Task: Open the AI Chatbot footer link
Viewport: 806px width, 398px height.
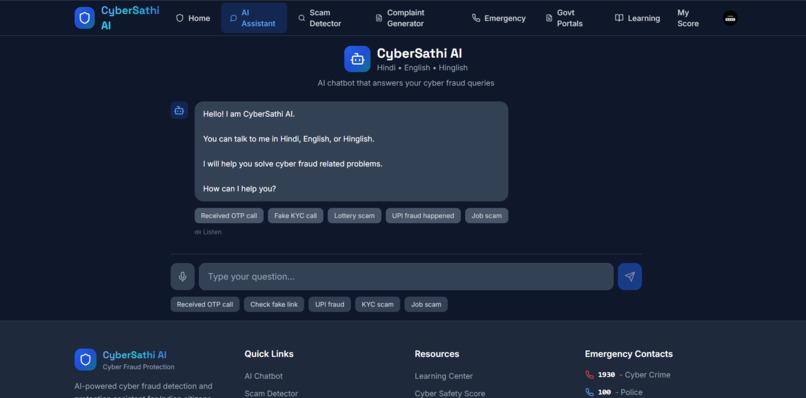Action: click(x=263, y=376)
